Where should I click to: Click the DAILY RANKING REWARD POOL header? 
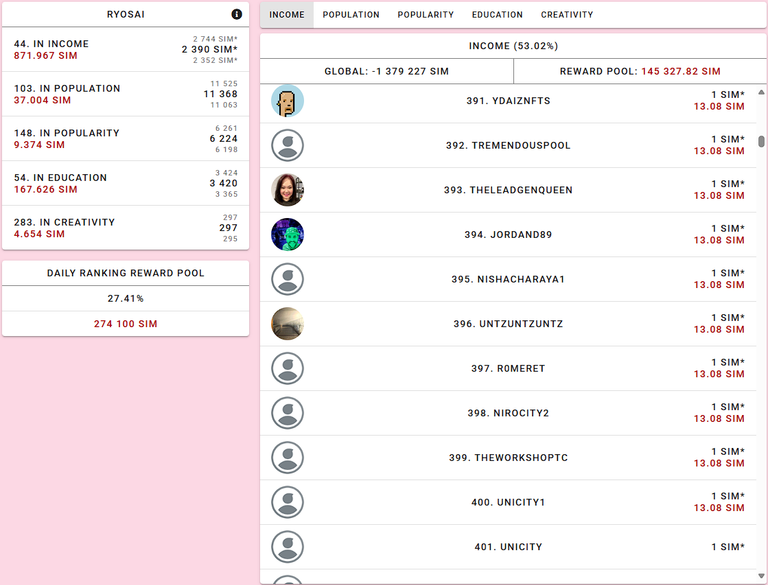coord(125,273)
